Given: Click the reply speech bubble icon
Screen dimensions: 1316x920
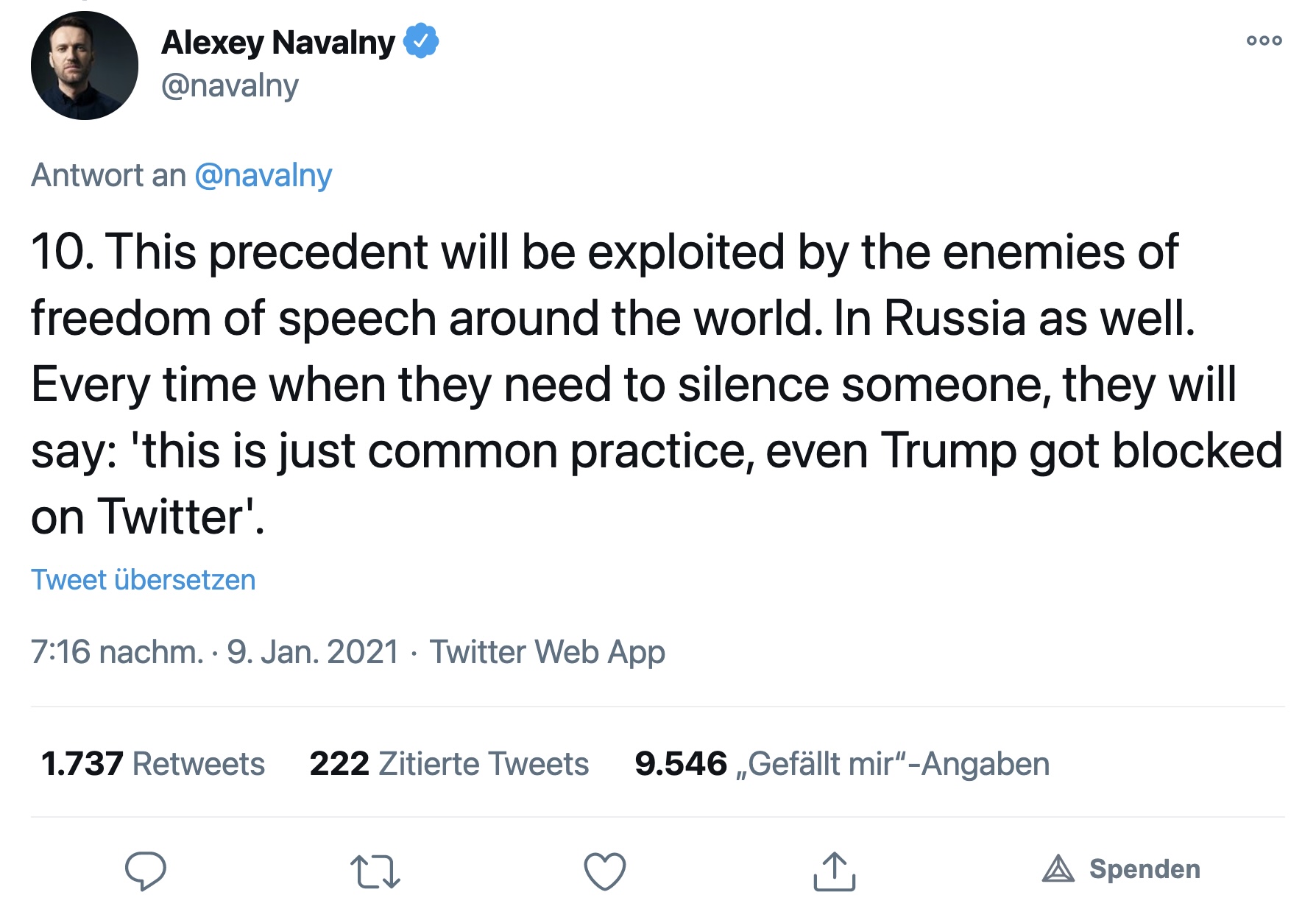Looking at the screenshot, I should [x=145, y=871].
